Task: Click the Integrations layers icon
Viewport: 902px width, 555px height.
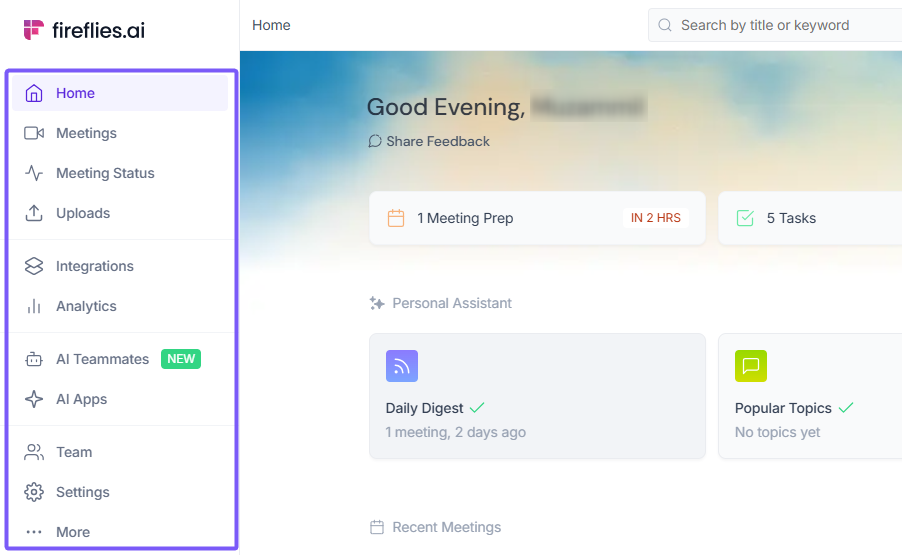Action: pyautogui.click(x=34, y=266)
